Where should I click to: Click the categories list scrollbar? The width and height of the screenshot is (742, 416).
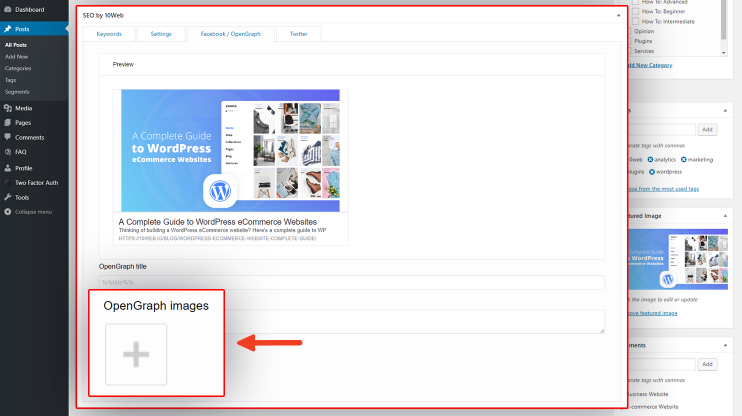[724, 20]
